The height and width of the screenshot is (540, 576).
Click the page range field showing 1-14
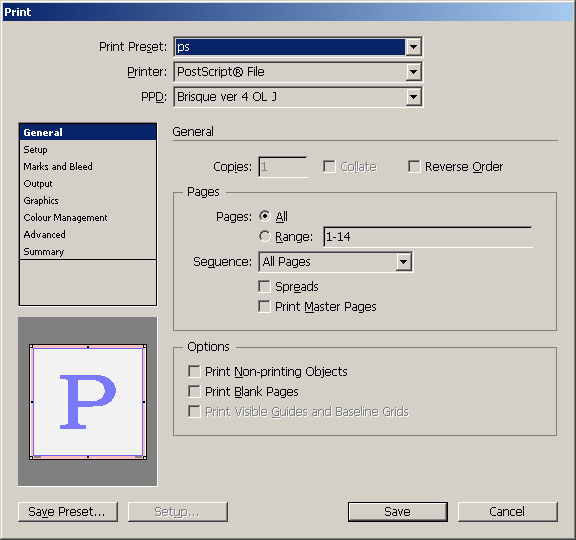[x=428, y=237]
